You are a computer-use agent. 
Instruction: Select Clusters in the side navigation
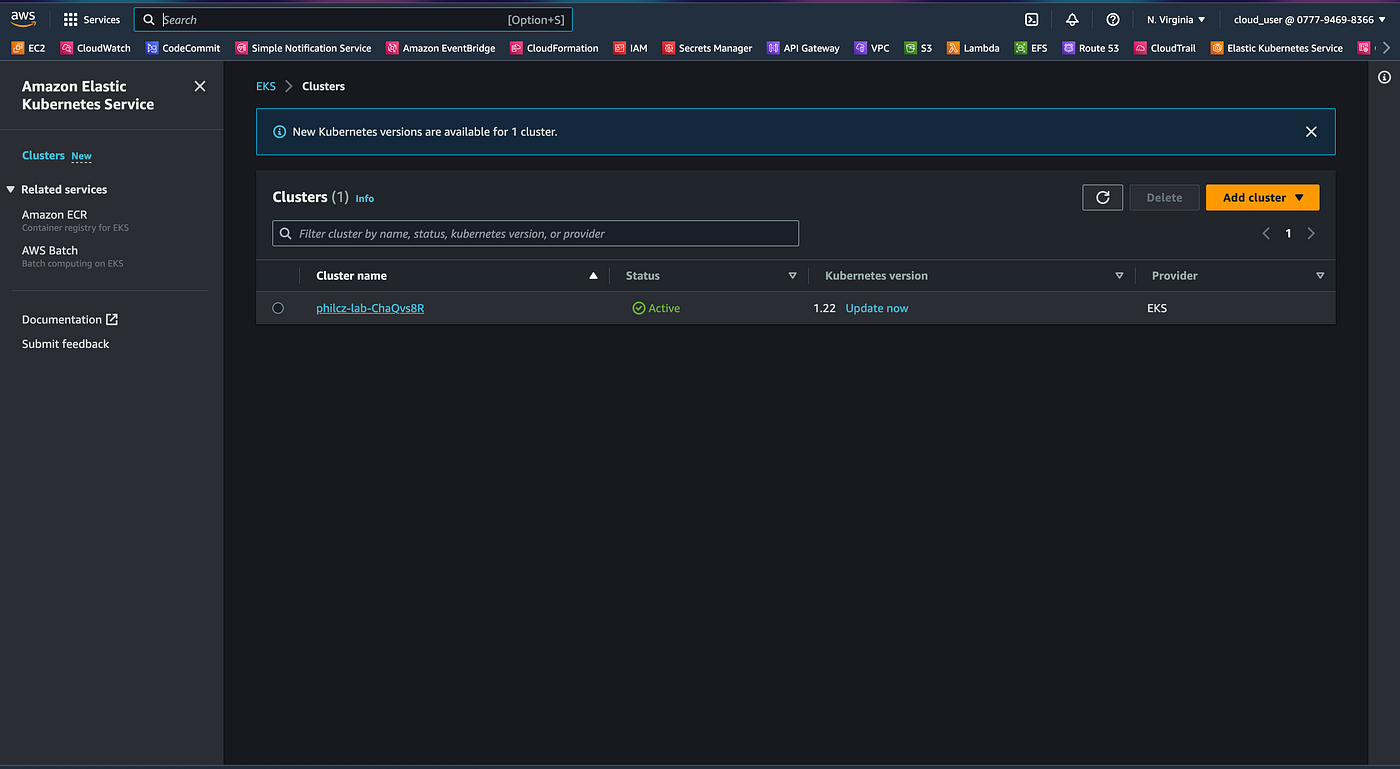pyautogui.click(x=43, y=156)
